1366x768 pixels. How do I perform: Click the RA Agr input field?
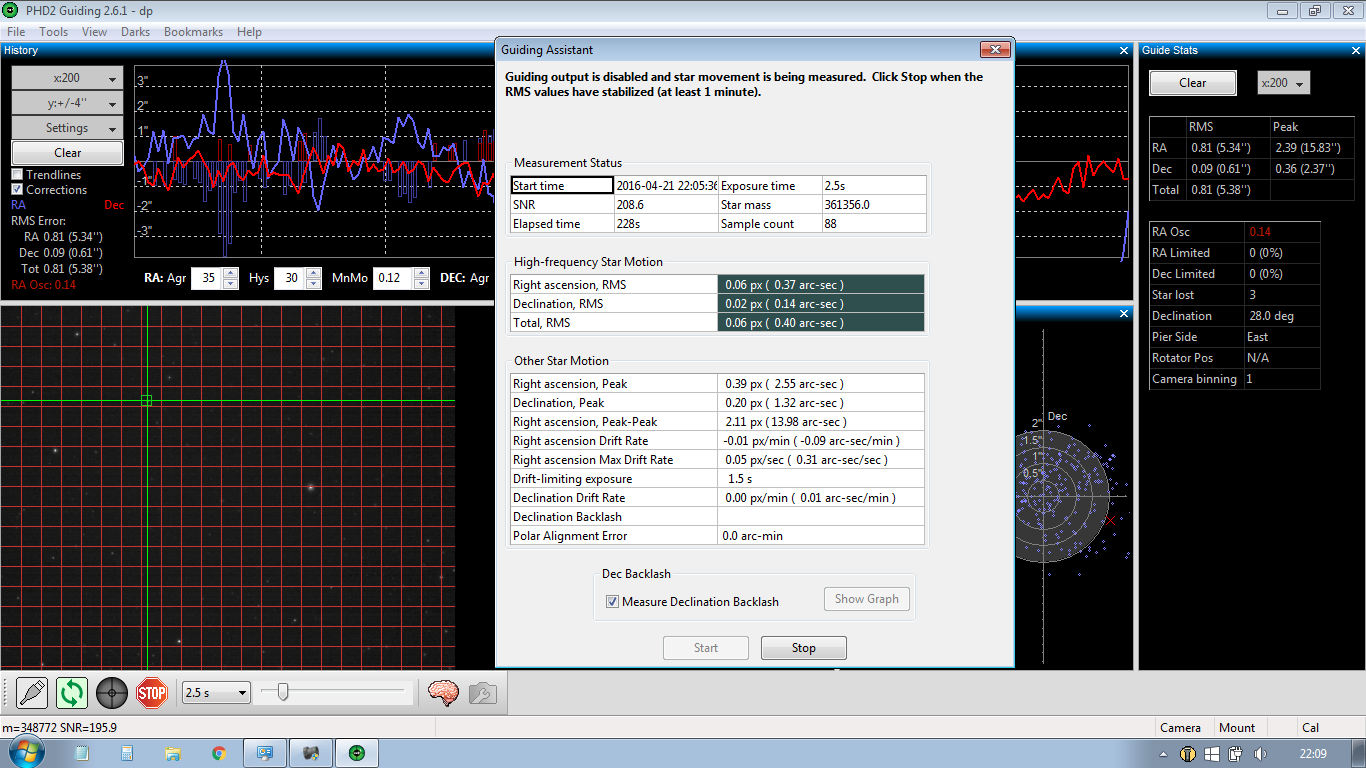coord(207,278)
